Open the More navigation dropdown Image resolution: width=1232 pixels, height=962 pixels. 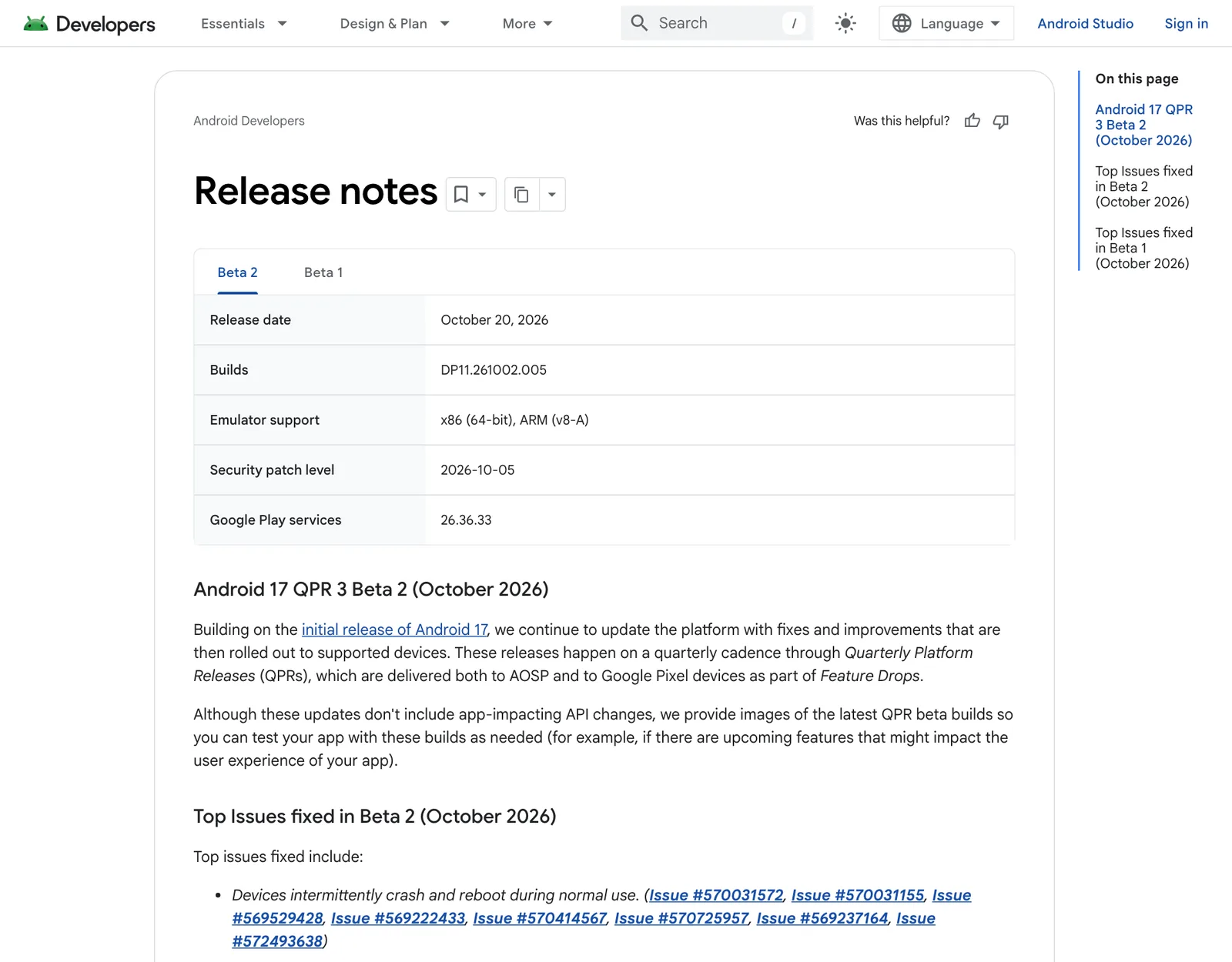pyautogui.click(x=527, y=24)
